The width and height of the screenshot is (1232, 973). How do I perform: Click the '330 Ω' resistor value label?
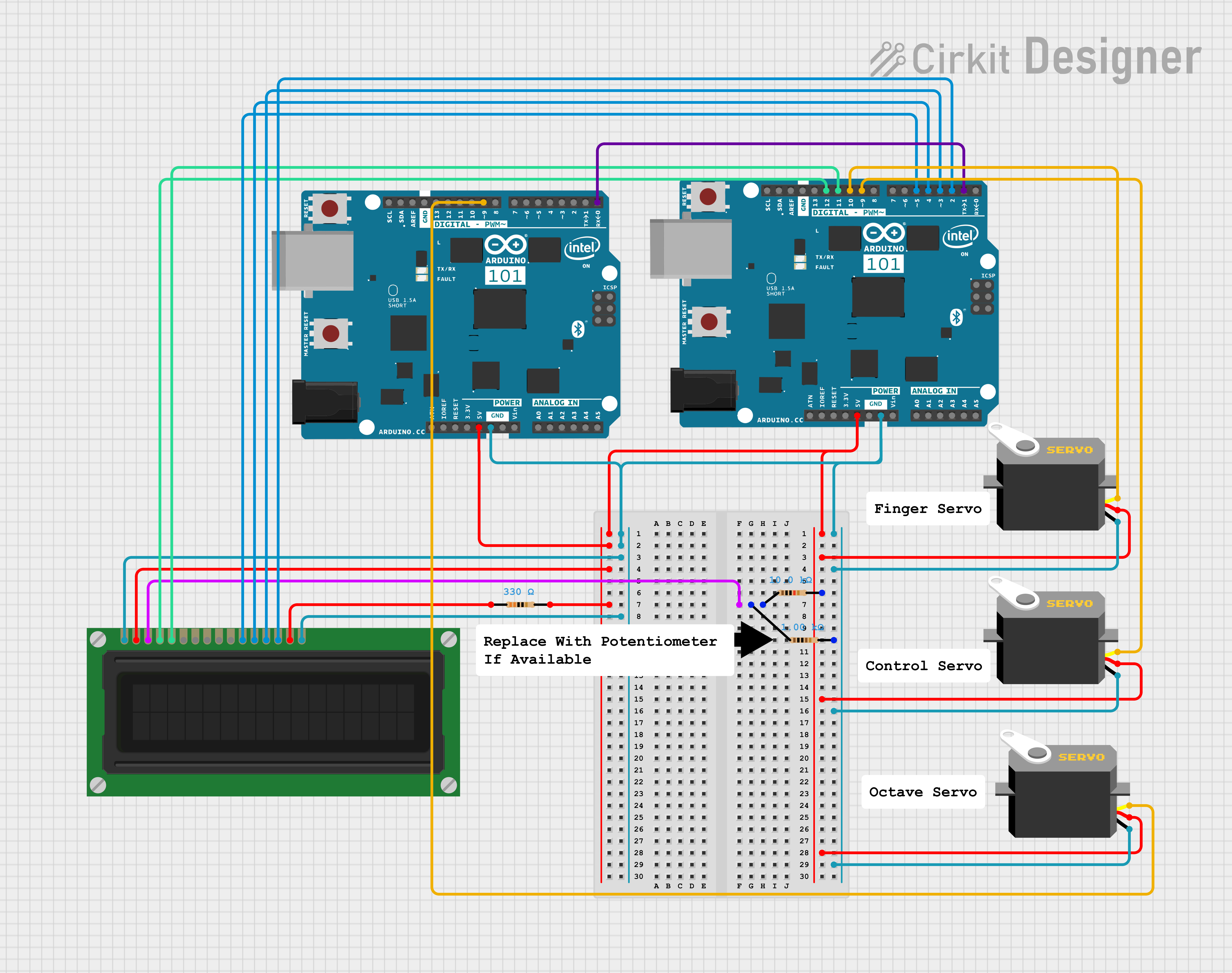(518, 592)
